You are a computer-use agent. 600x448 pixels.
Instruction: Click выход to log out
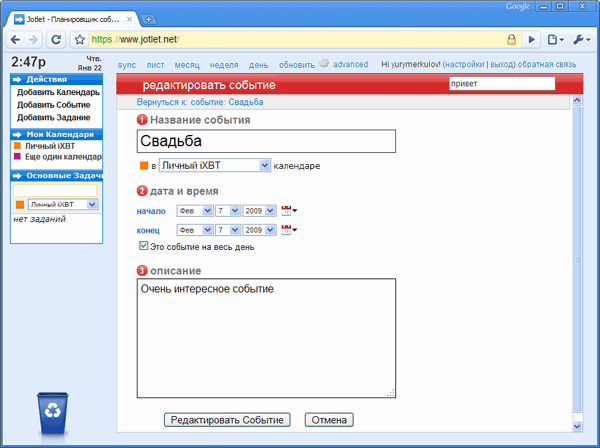pyautogui.click(x=502, y=64)
